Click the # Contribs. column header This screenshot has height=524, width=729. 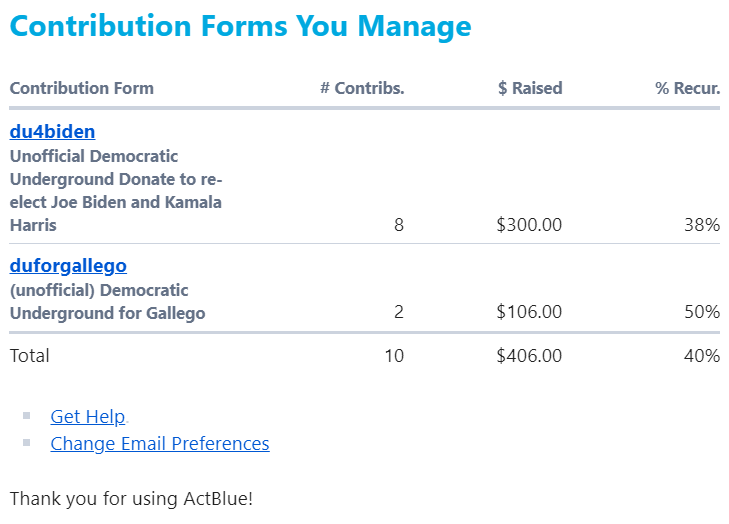[362, 88]
